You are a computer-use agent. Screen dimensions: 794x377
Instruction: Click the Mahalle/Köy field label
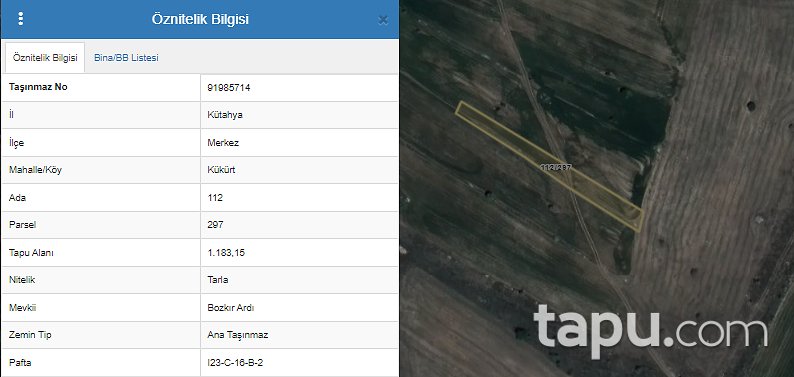[x=35, y=170]
